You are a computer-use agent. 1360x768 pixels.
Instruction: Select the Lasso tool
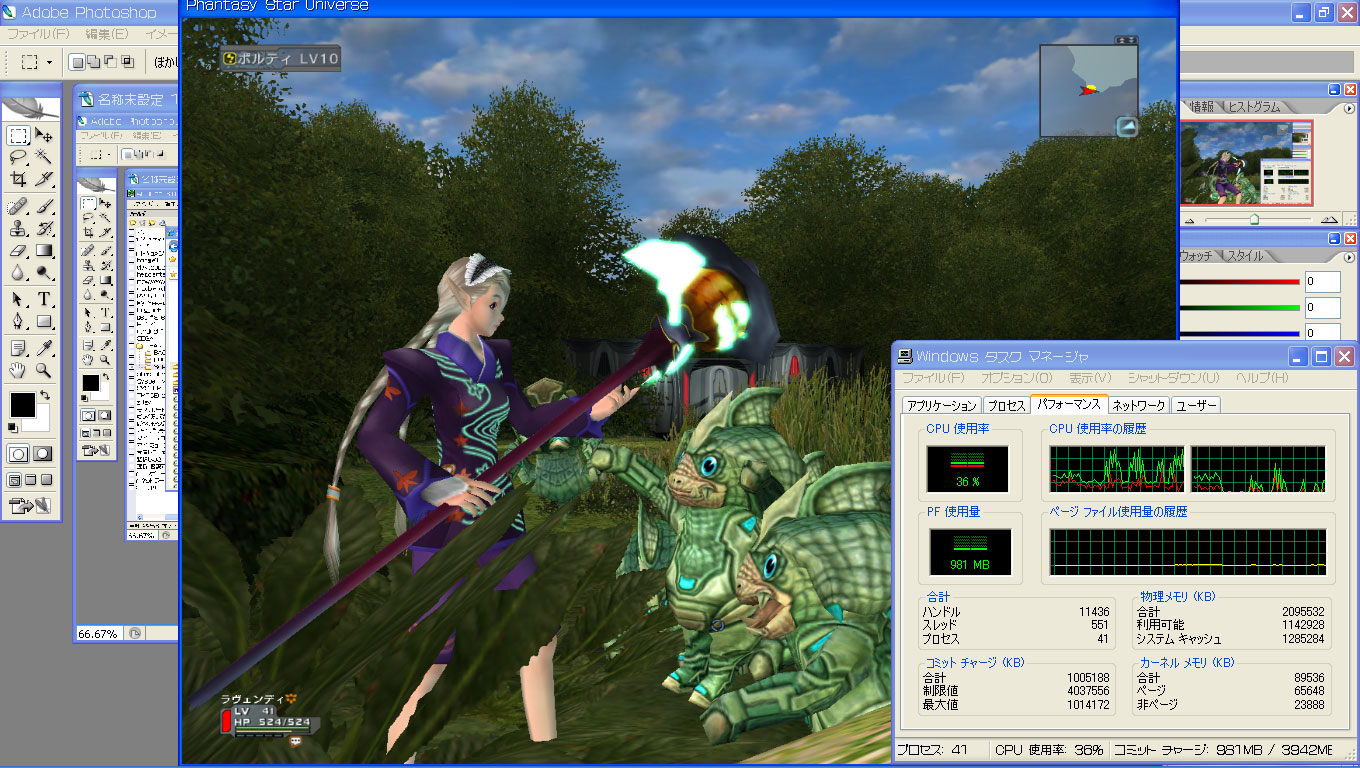[18, 157]
